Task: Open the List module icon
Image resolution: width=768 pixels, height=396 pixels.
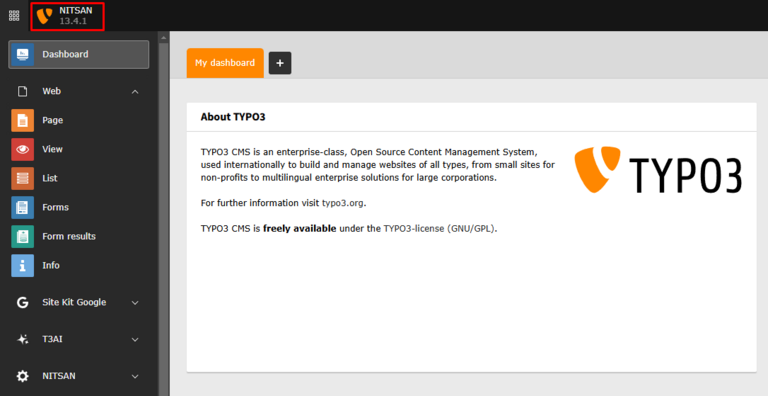Action: pos(23,178)
